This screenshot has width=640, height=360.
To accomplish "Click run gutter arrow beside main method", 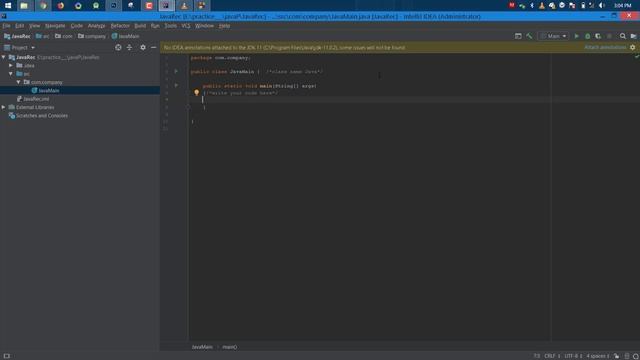I will pyautogui.click(x=176, y=86).
